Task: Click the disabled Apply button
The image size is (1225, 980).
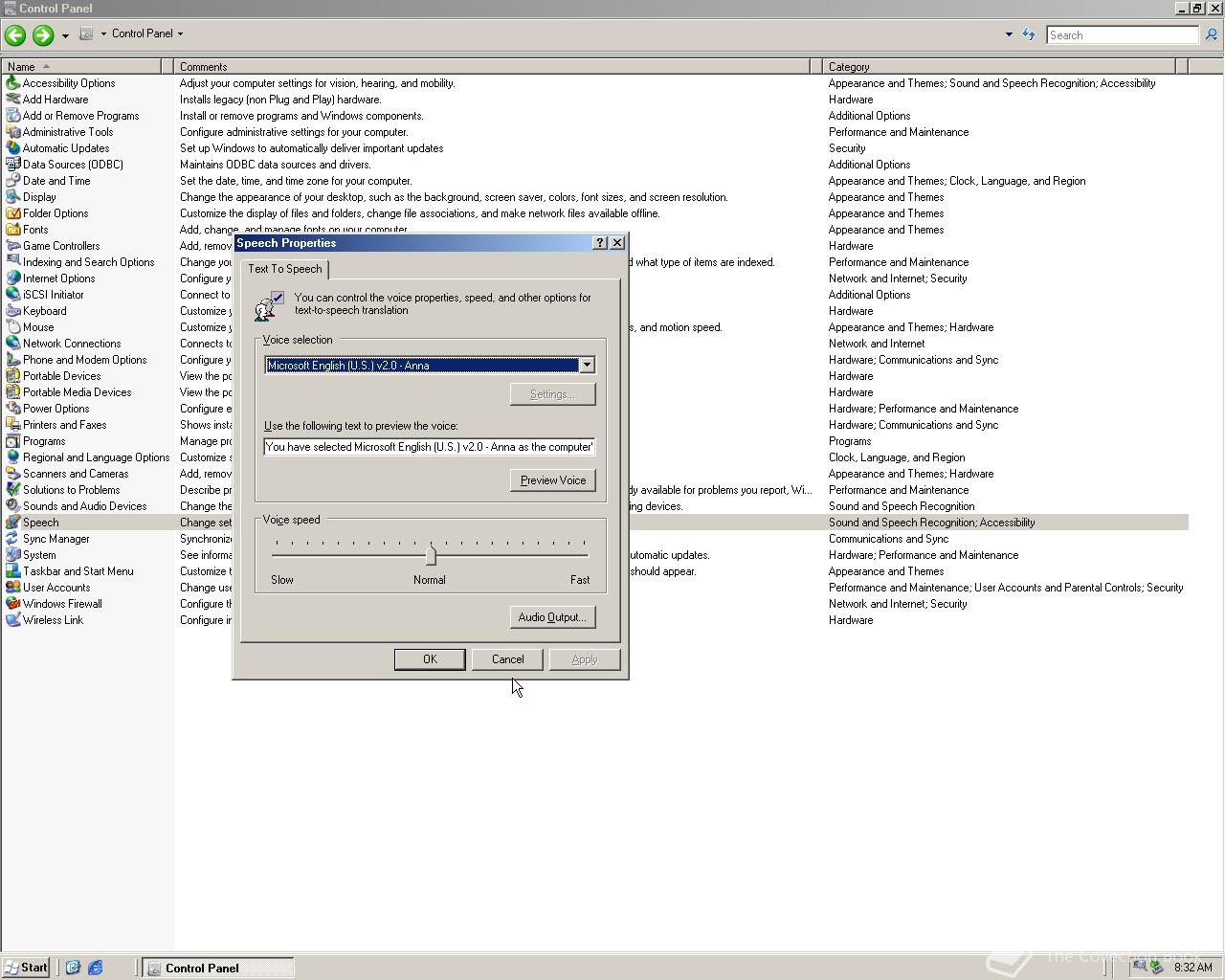Action: (x=585, y=659)
